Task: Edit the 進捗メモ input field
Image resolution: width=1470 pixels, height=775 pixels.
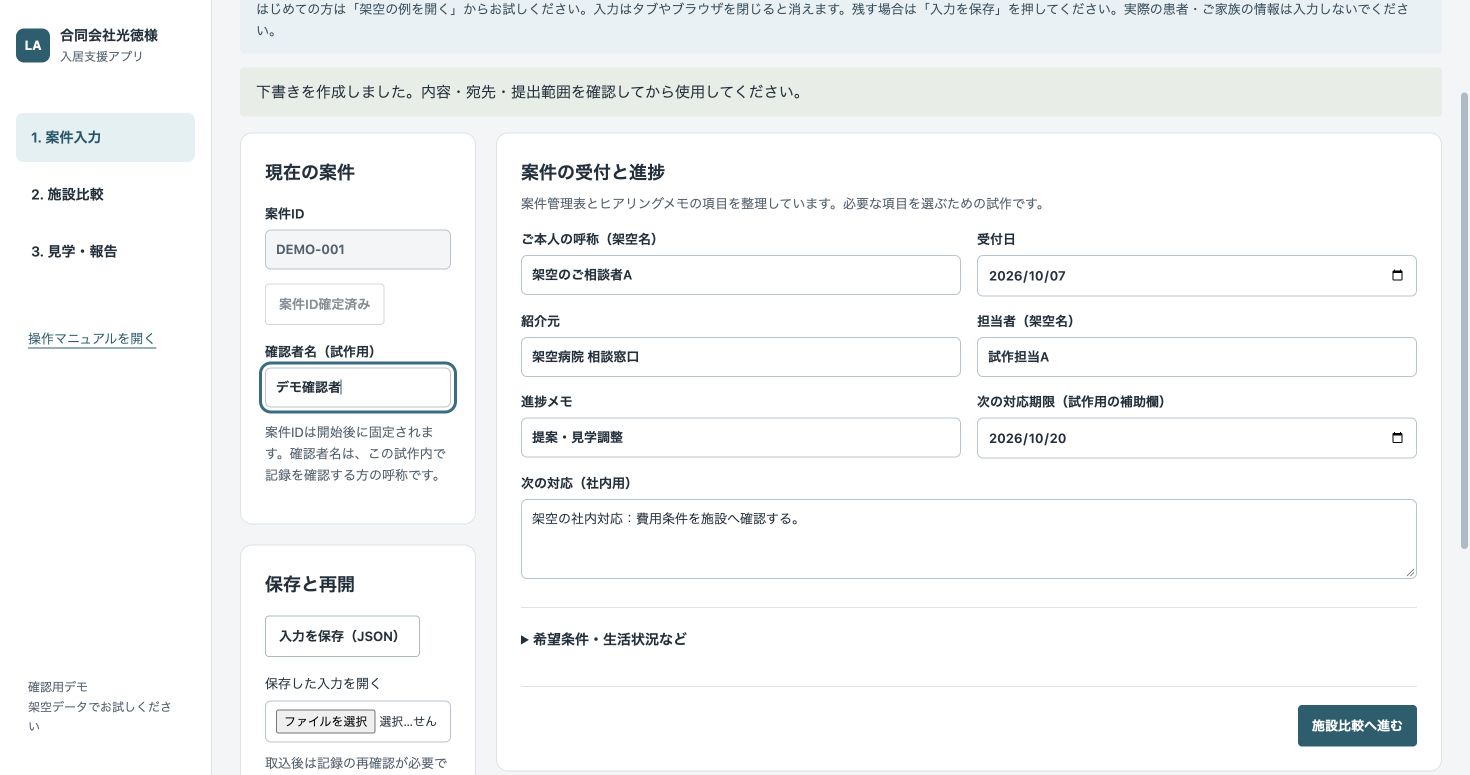Action: (x=741, y=438)
